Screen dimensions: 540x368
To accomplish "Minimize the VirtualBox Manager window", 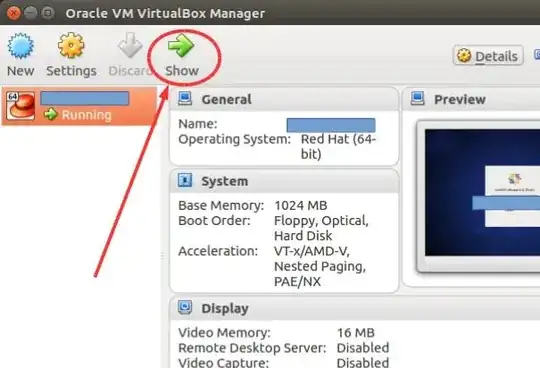I will [x=30, y=13].
